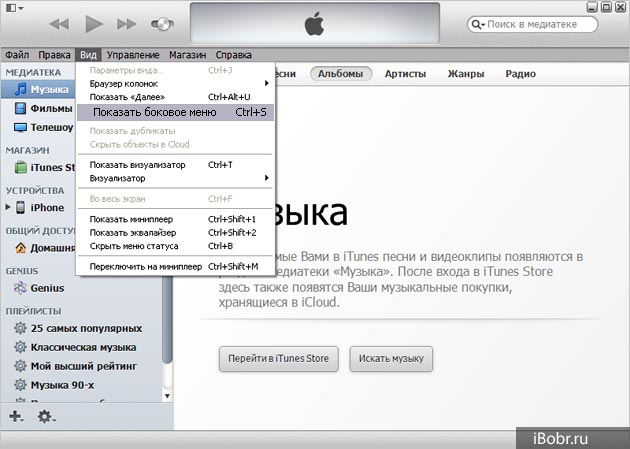Switch to the Радио tab
Screen dimensions: 630x449
tap(520, 74)
